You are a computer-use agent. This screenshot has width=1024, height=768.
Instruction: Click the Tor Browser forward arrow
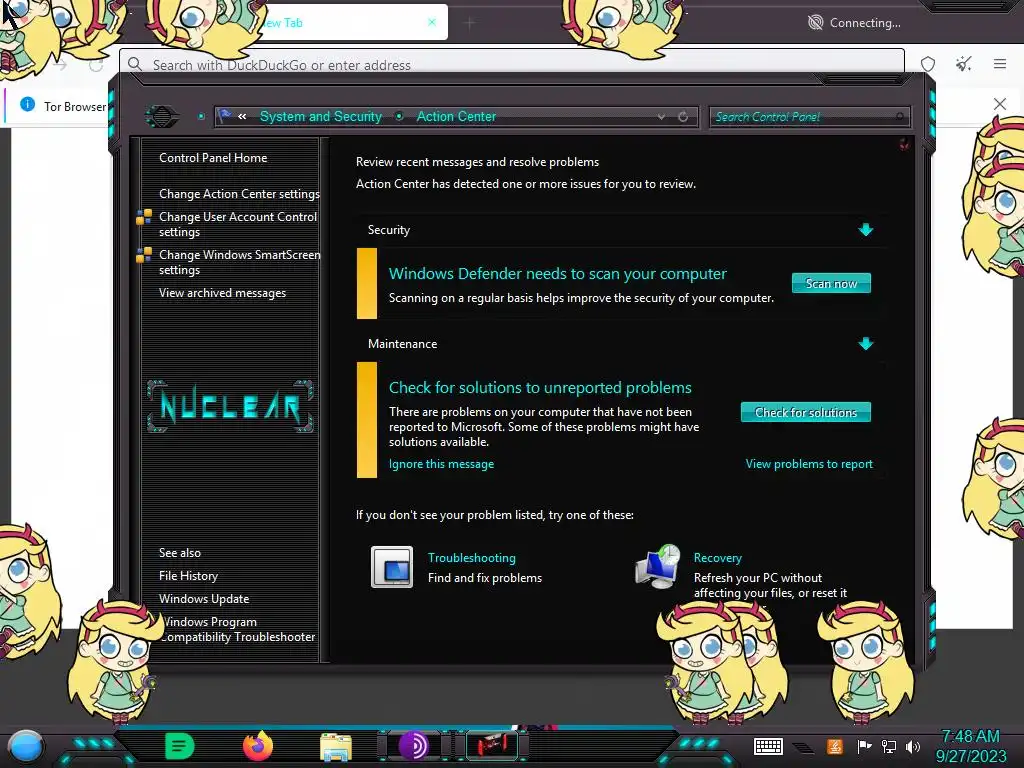(60, 65)
